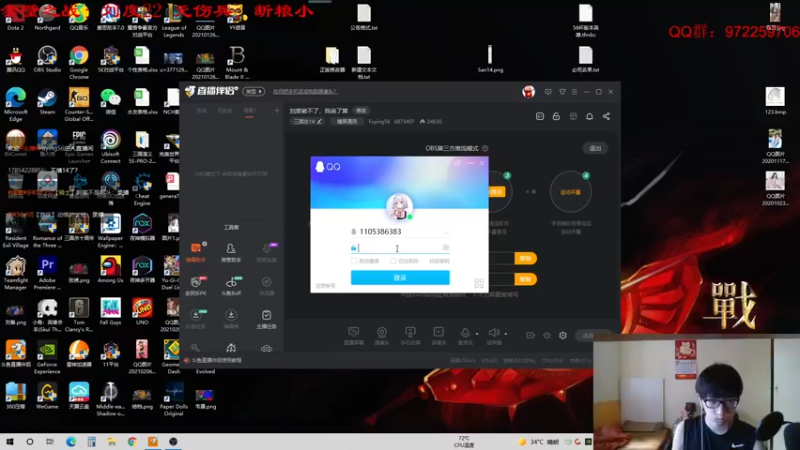The width and height of the screenshot is (800, 450).
Task: Open WeGame desktop shortcut
Action: 47,396
